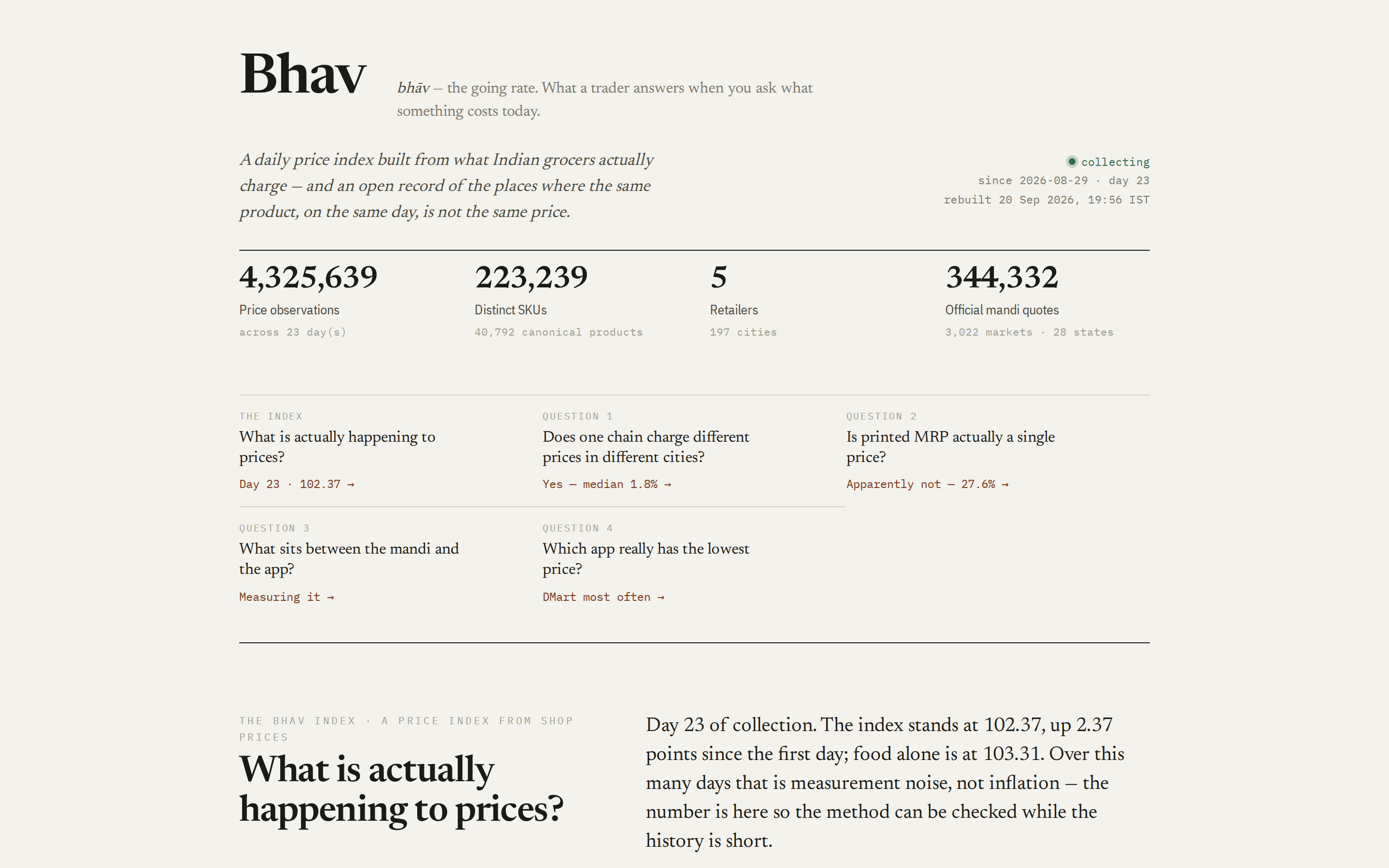Viewport: 1389px width, 868px height.
Task: Open the 'Yes — median 1.8% →' link
Action: (x=607, y=484)
